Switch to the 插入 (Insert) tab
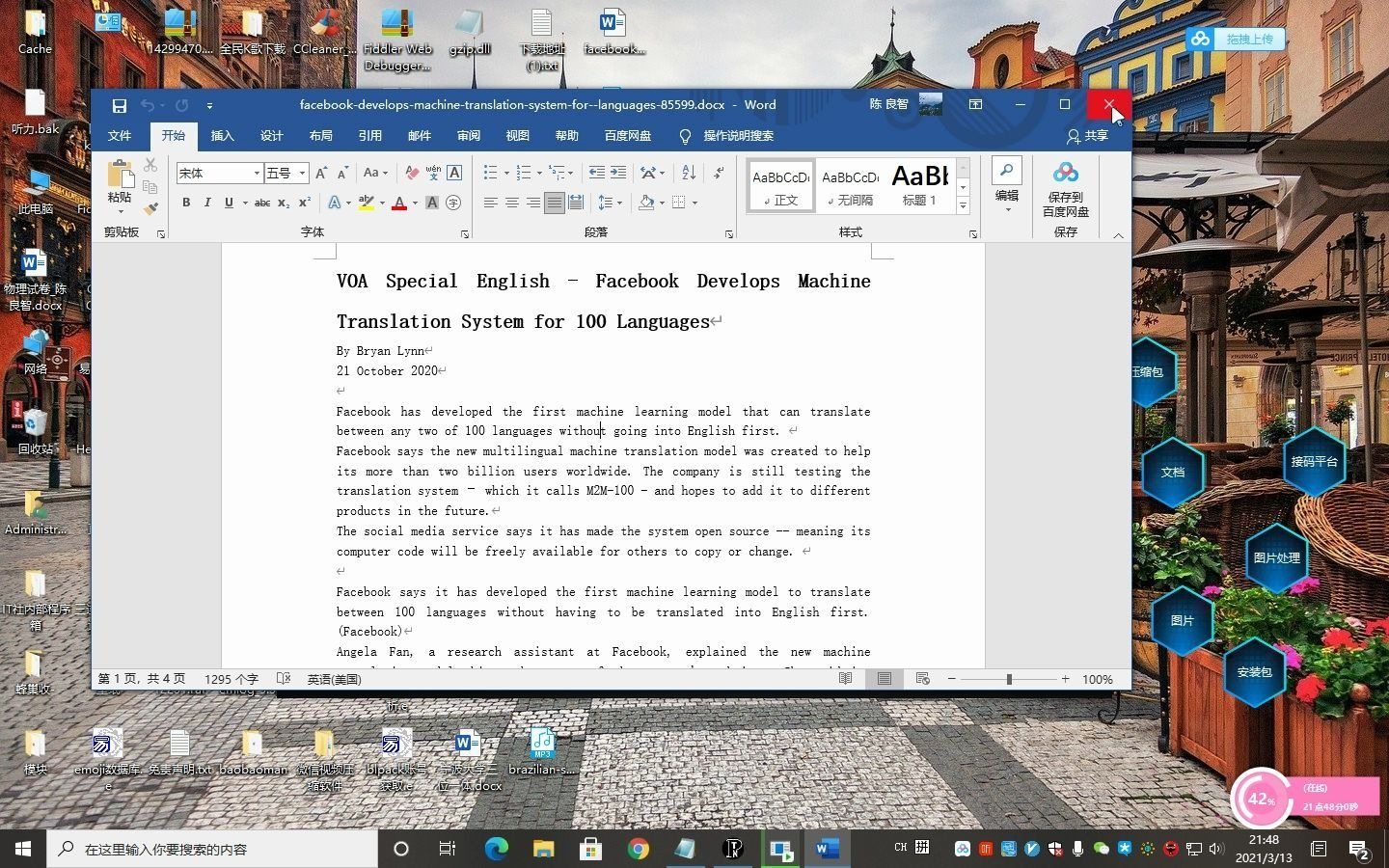The height and width of the screenshot is (868, 1389). click(x=223, y=136)
